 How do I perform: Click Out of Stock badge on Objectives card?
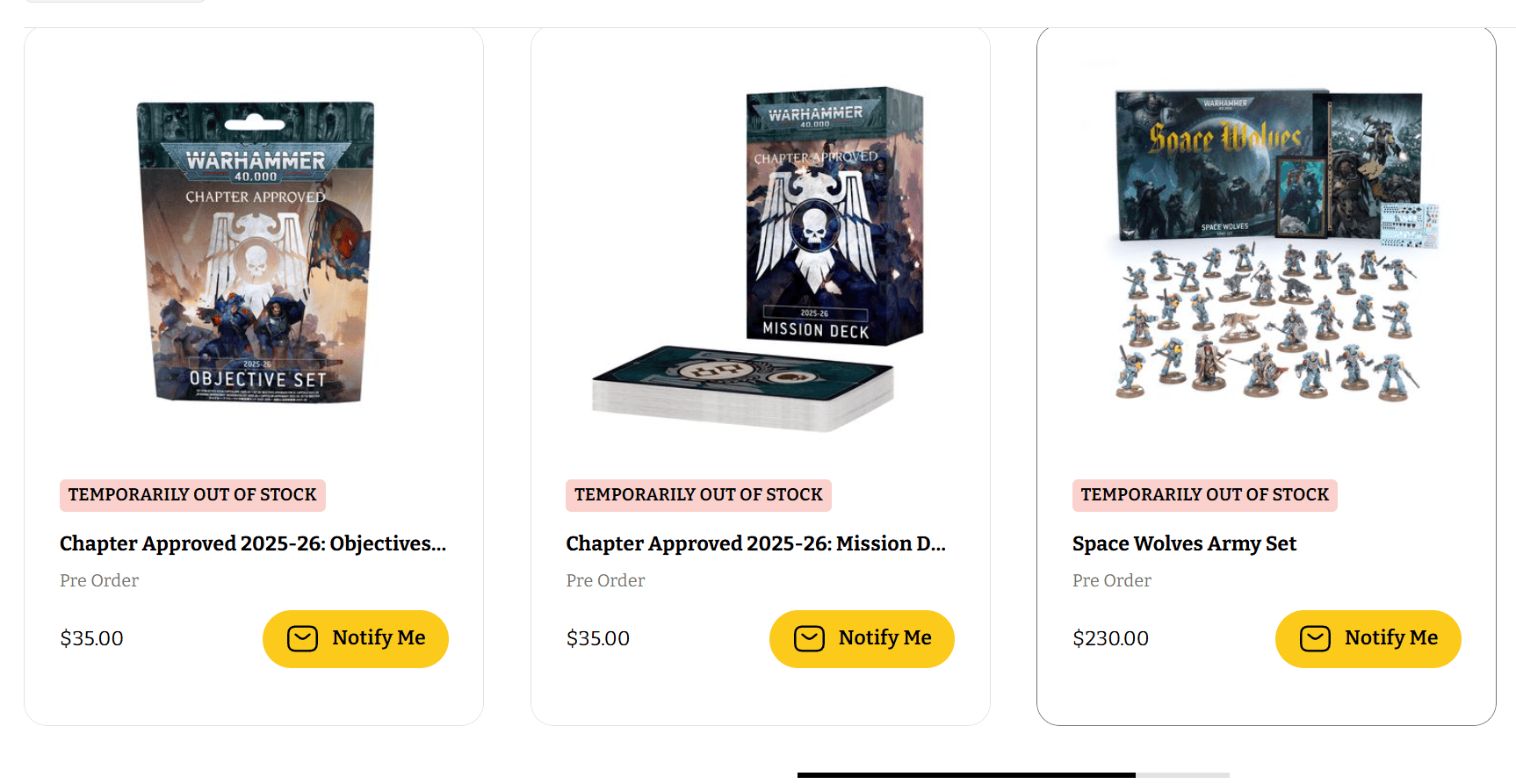(192, 495)
